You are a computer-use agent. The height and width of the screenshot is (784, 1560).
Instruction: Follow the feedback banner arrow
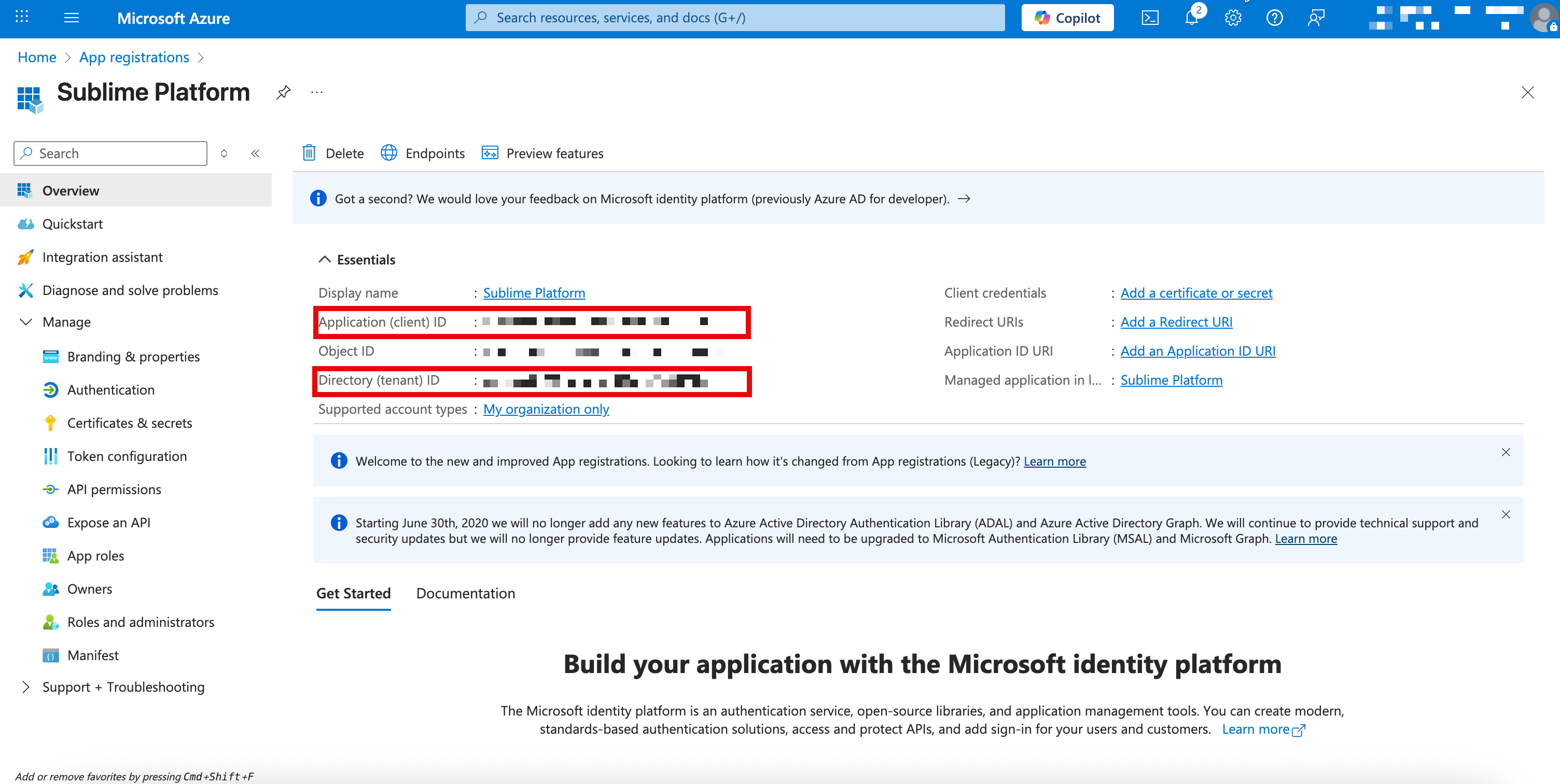(964, 199)
